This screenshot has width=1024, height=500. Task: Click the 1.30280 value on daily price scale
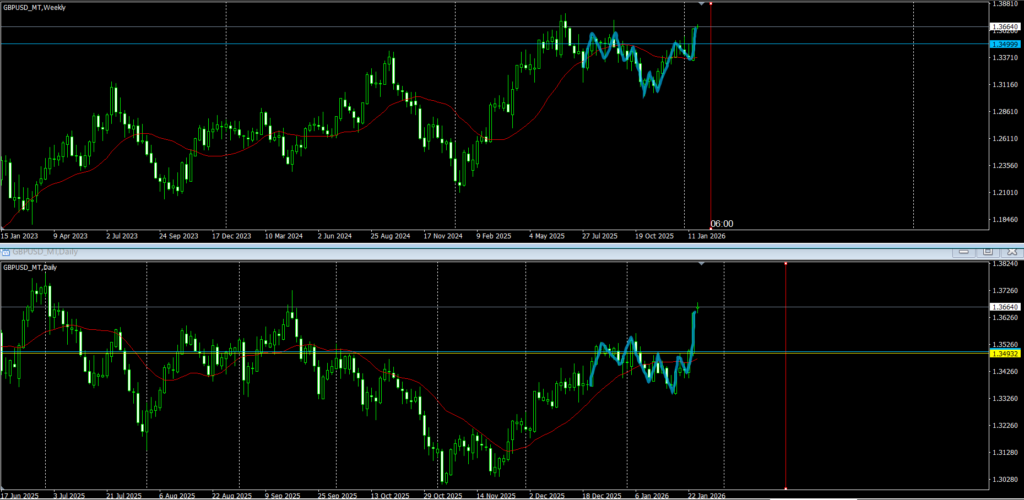[1002, 453]
